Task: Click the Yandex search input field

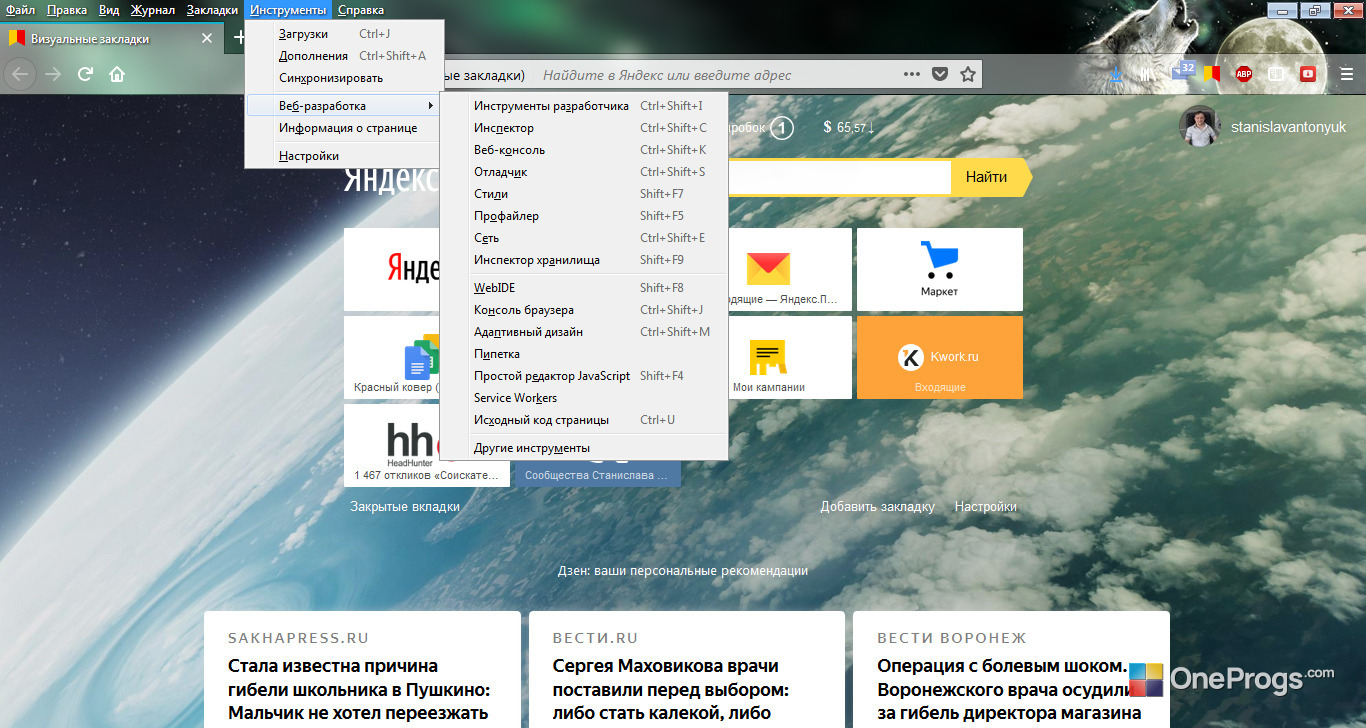Action: click(838, 177)
